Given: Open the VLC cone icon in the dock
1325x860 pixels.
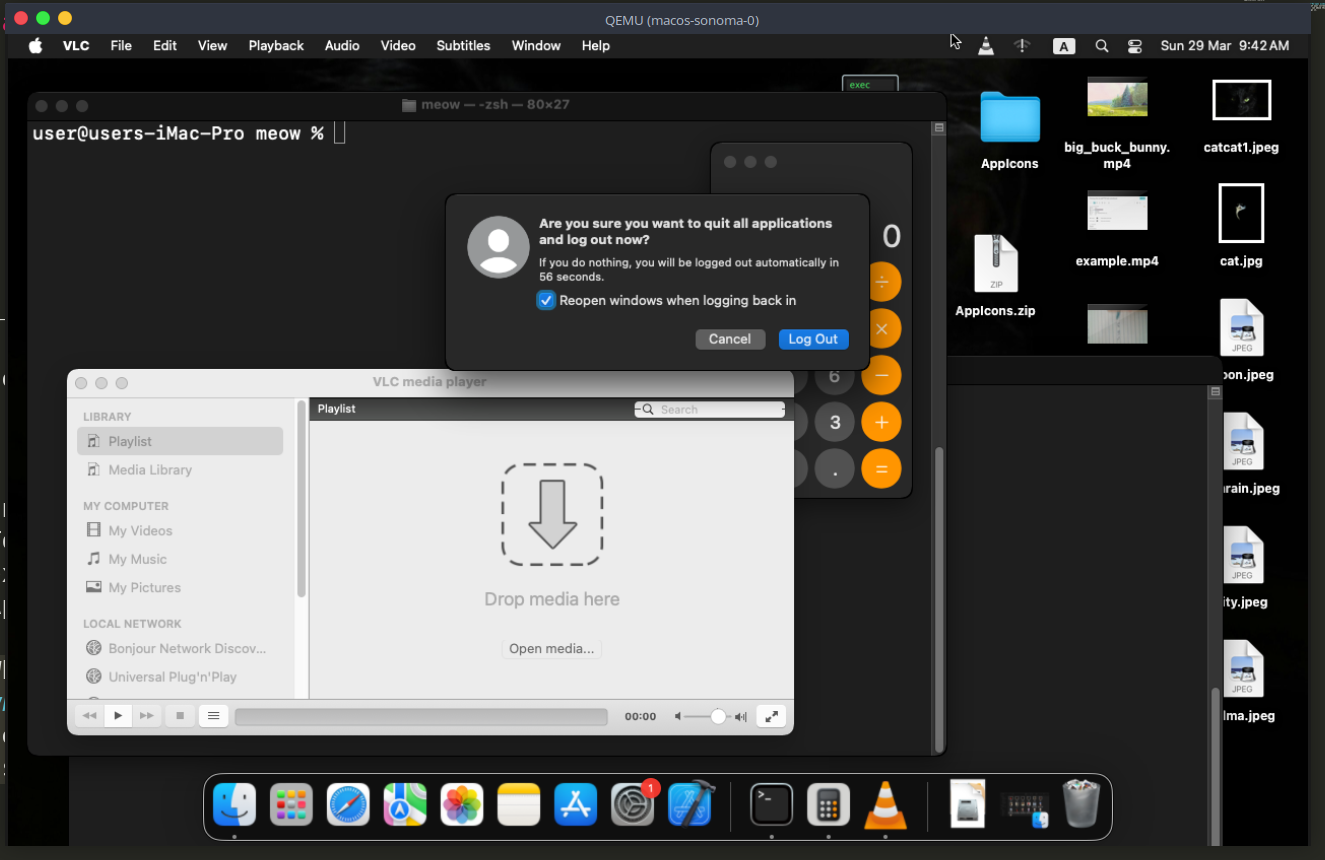Looking at the screenshot, I should tap(884, 805).
